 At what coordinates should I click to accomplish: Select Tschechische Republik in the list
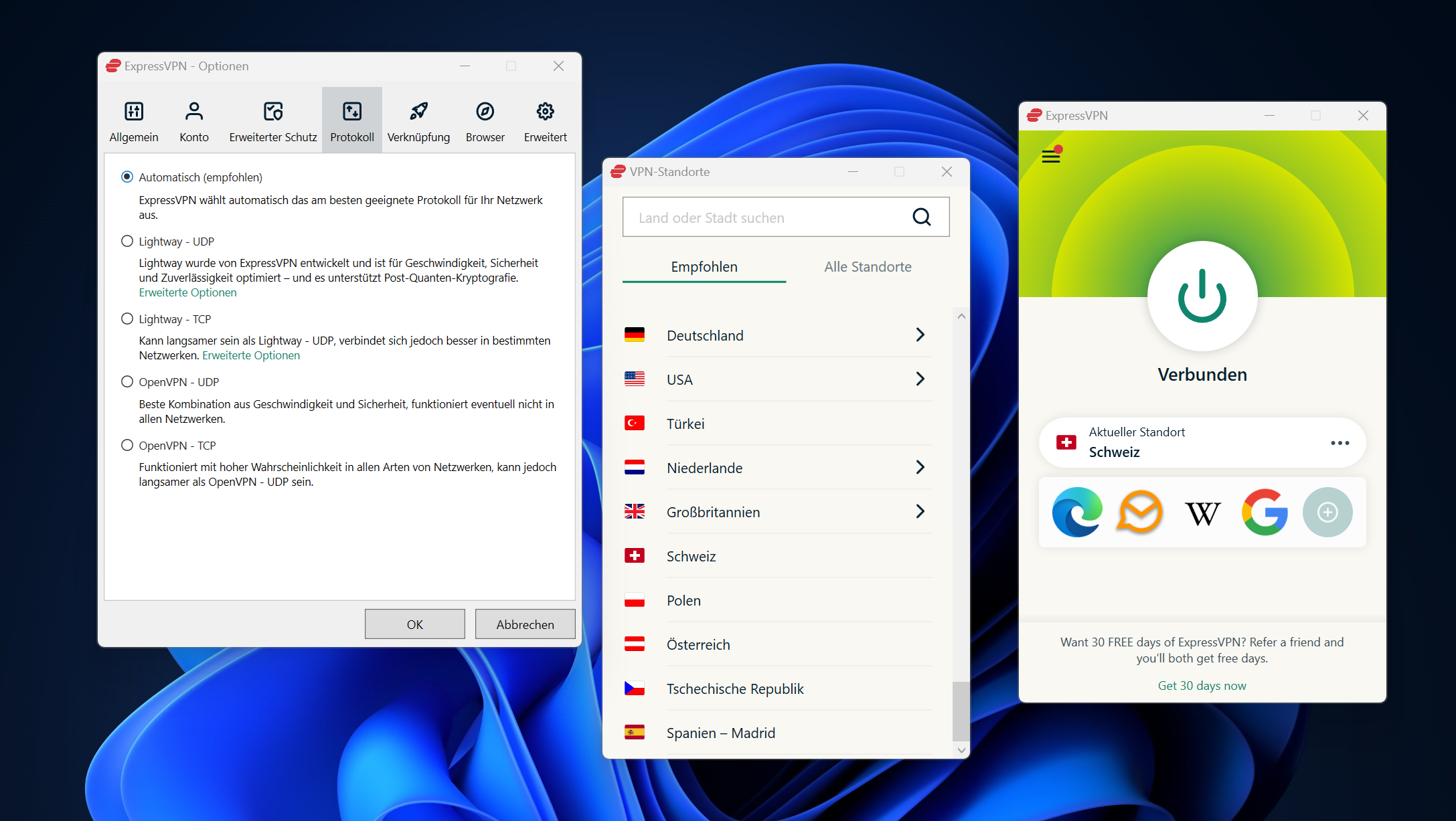point(778,689)
